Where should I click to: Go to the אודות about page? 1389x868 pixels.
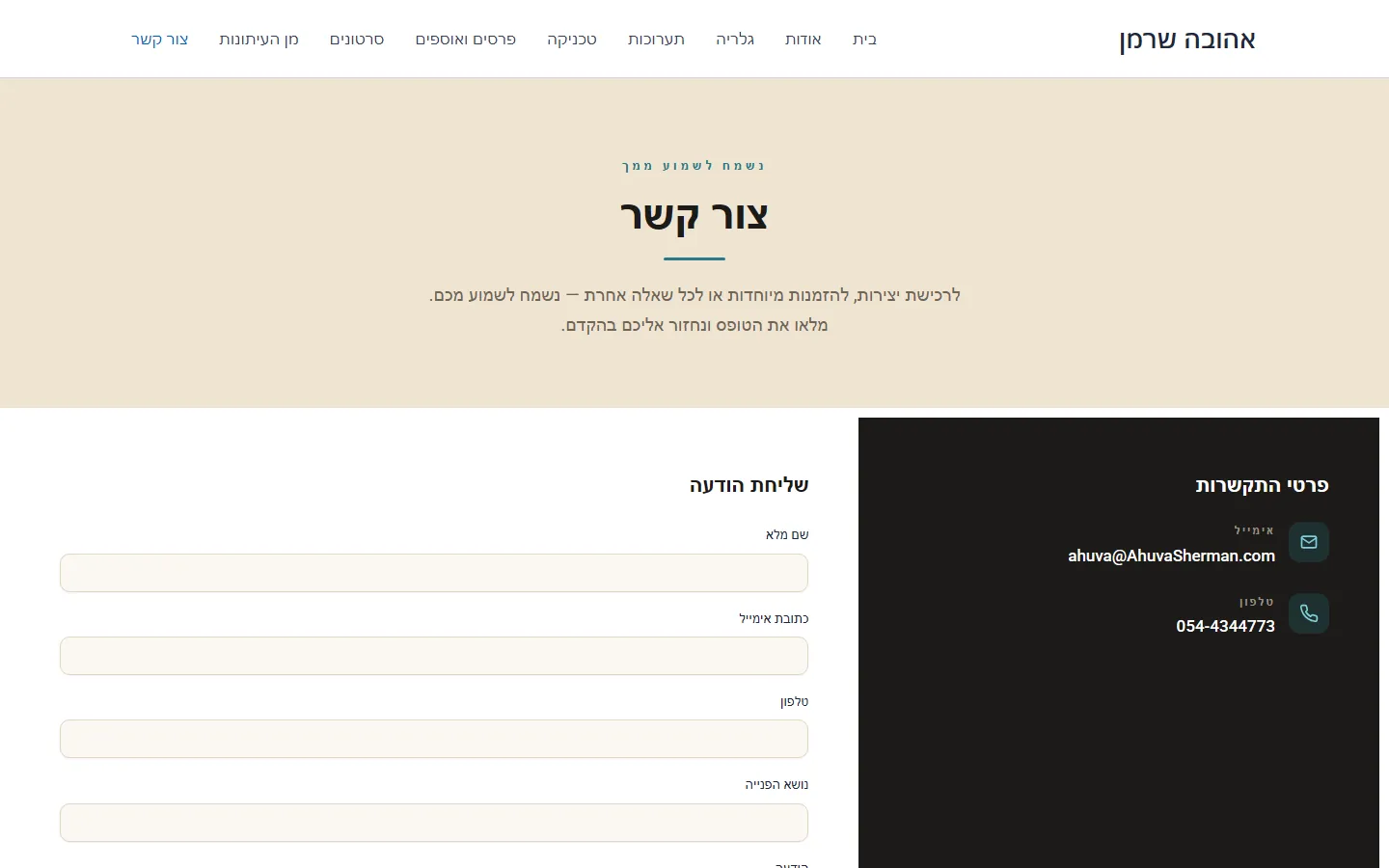tap(803, 40)
